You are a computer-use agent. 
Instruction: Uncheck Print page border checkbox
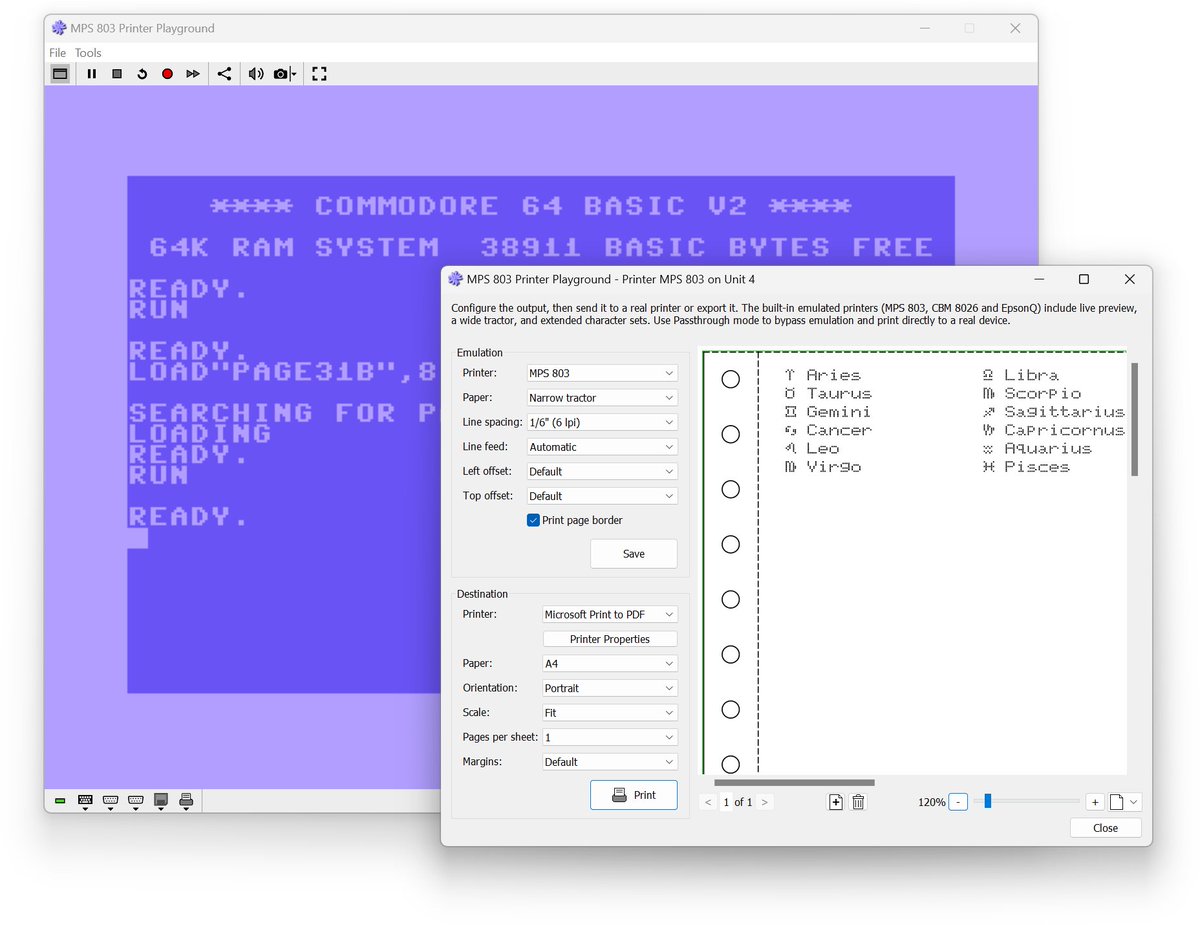click(x=533, y=520)
